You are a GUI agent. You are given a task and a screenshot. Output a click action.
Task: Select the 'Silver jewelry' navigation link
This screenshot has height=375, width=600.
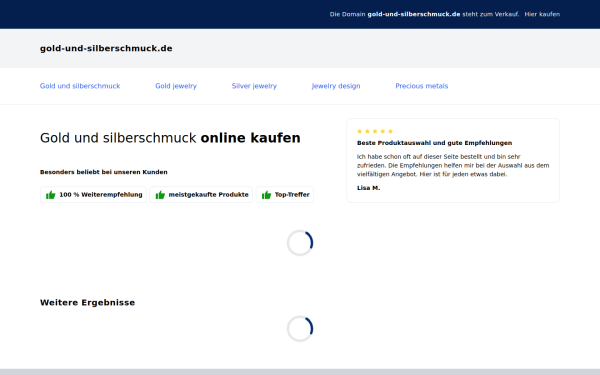pos(254,86)
